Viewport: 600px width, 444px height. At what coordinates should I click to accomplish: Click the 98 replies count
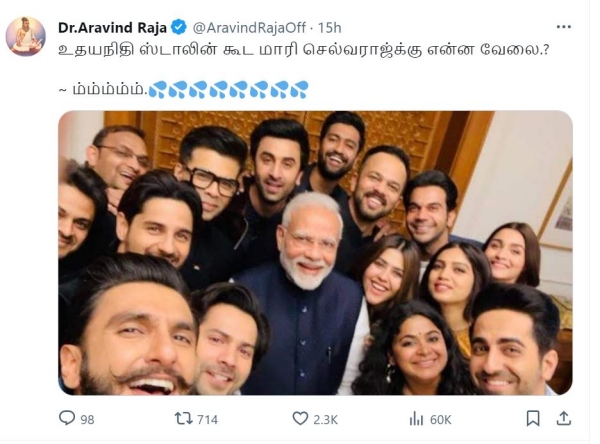pos(87,418)
